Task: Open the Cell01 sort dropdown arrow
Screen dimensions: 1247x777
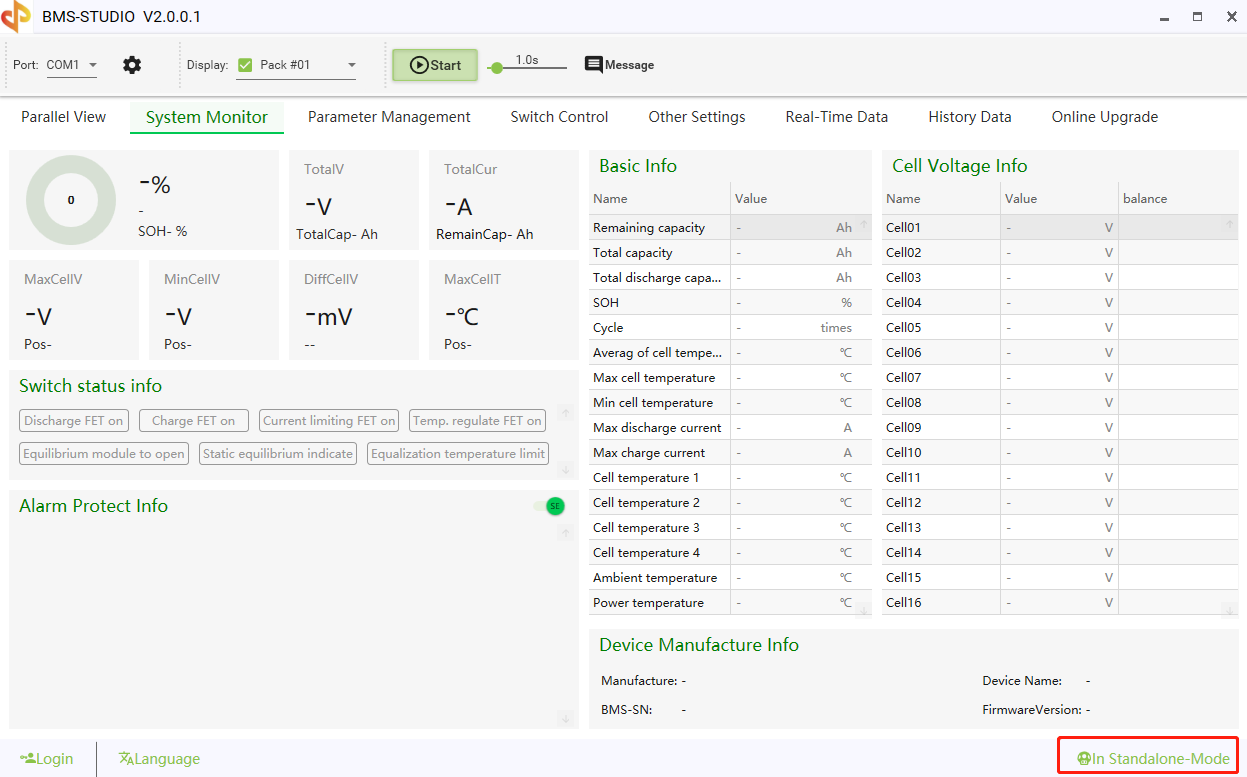Action: (1228, 227)
